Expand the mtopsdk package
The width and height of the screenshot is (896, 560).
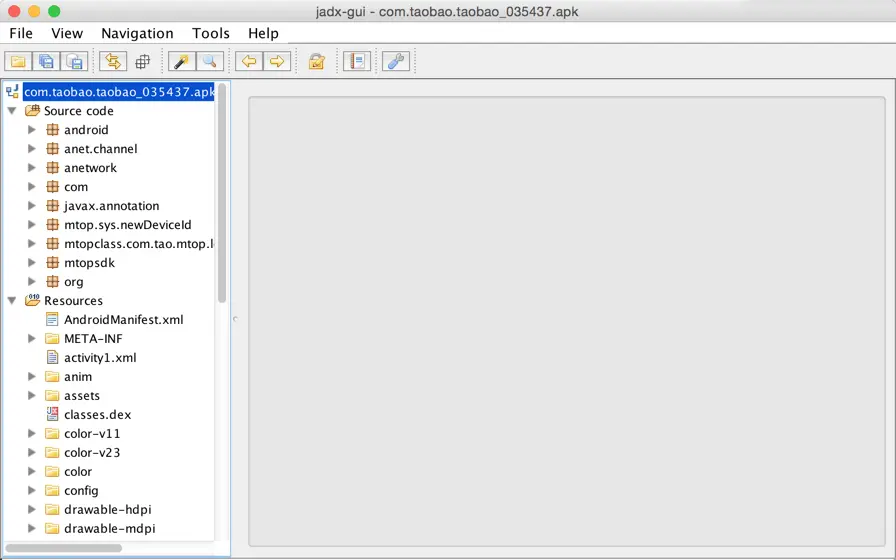pos(32,263)
